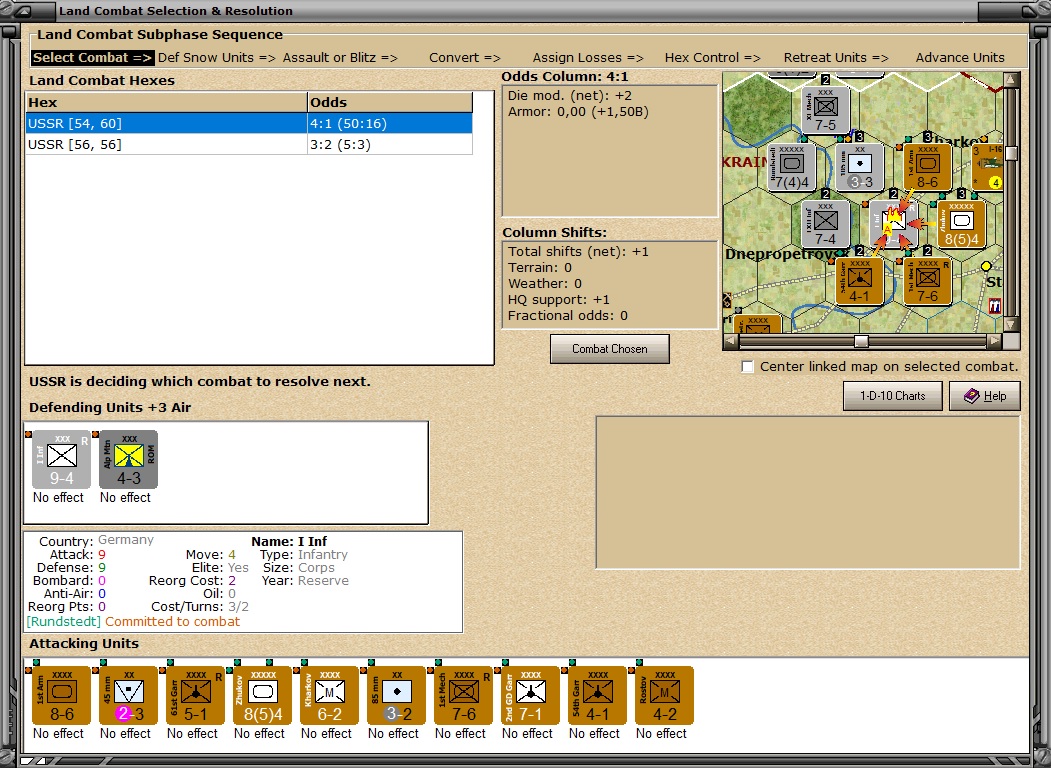
Task: Select the 85 mm 3-2 attacking unit
Action: click(397, 695)
